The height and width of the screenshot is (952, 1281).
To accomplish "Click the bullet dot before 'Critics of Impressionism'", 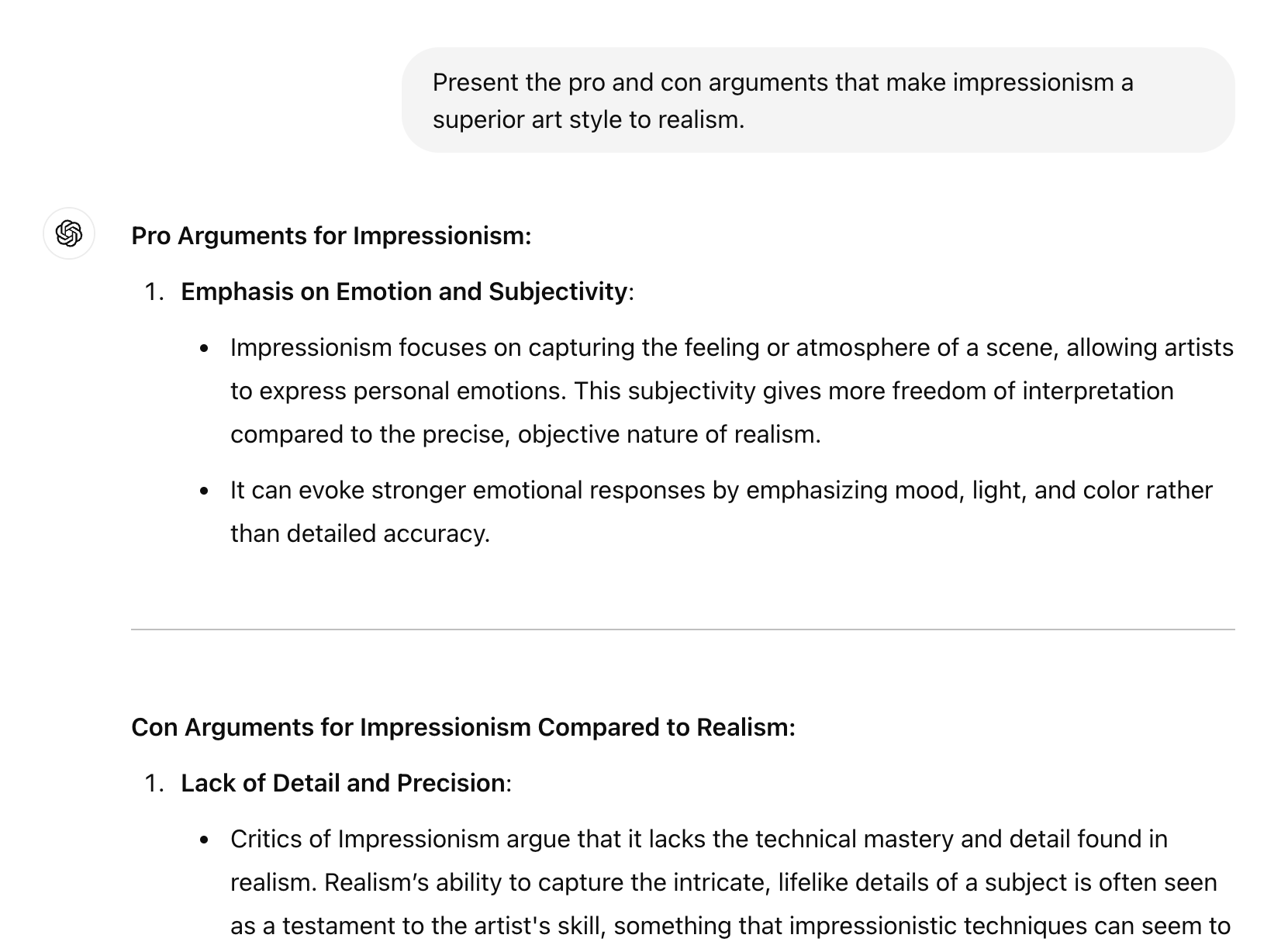I will pos(204,840).
